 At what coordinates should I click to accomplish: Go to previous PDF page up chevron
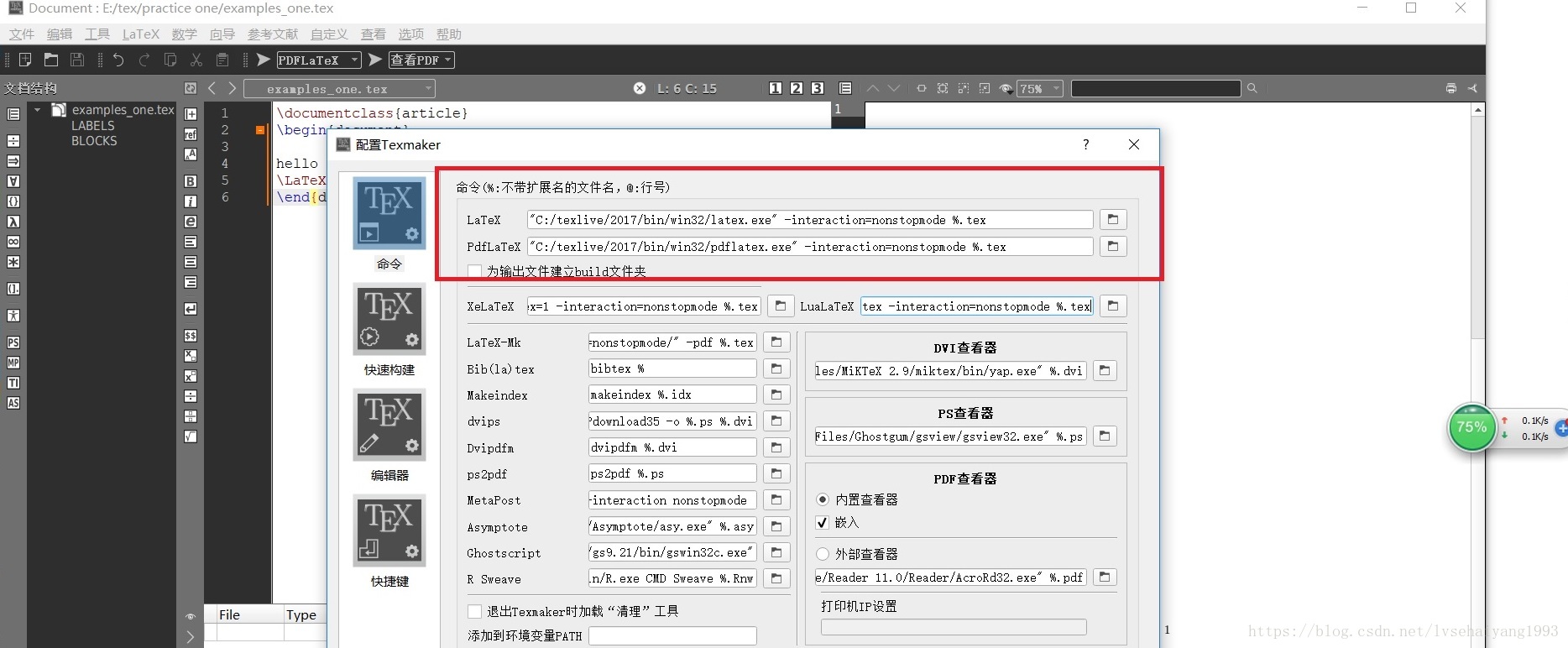coord(873,88)
